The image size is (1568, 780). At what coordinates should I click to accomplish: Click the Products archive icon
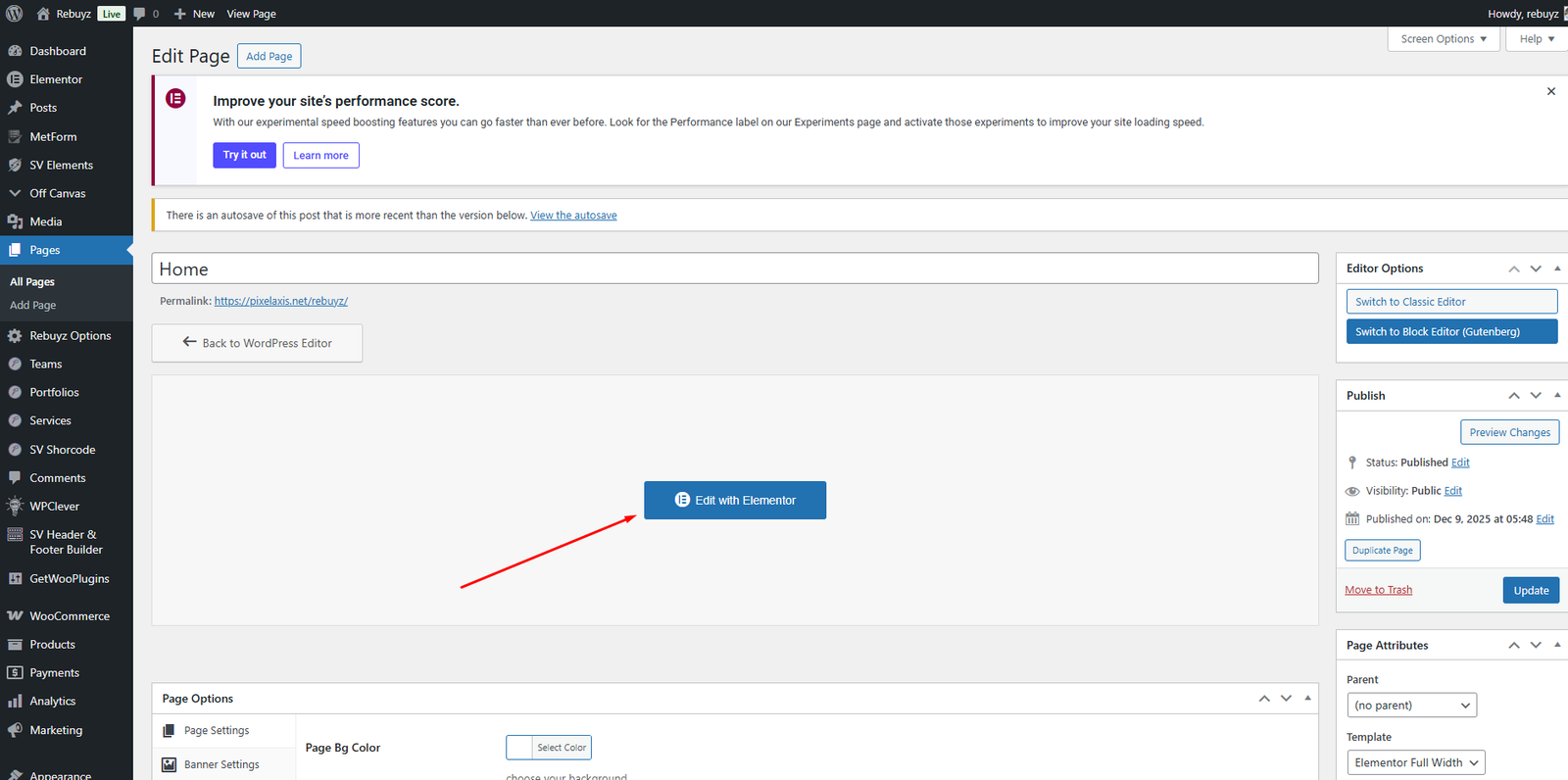(15, 645)
